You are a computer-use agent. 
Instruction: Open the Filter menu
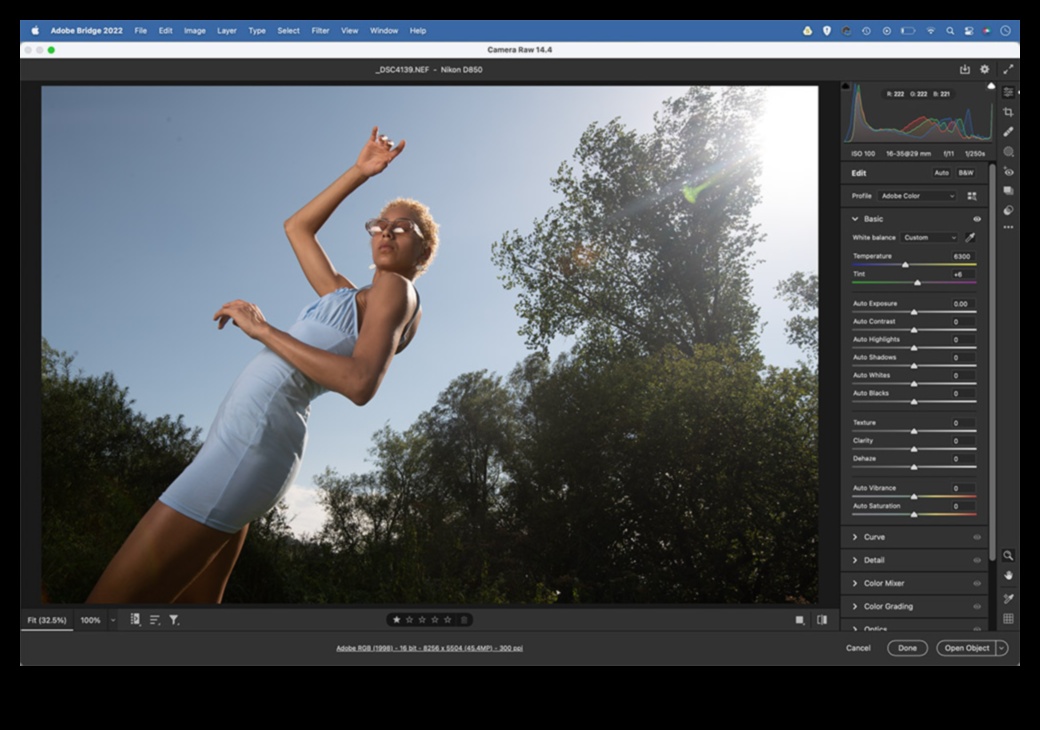coord(320,31)
